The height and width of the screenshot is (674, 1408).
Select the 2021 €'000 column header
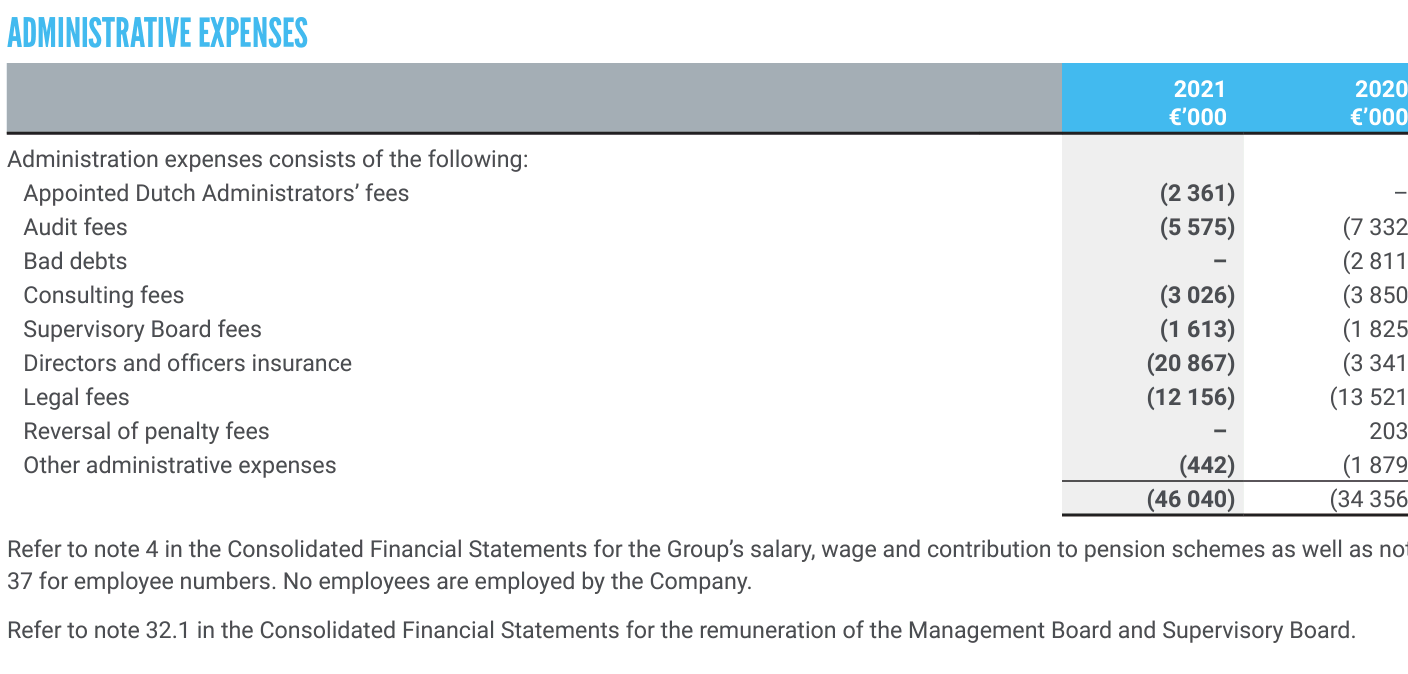[1197, 103]
